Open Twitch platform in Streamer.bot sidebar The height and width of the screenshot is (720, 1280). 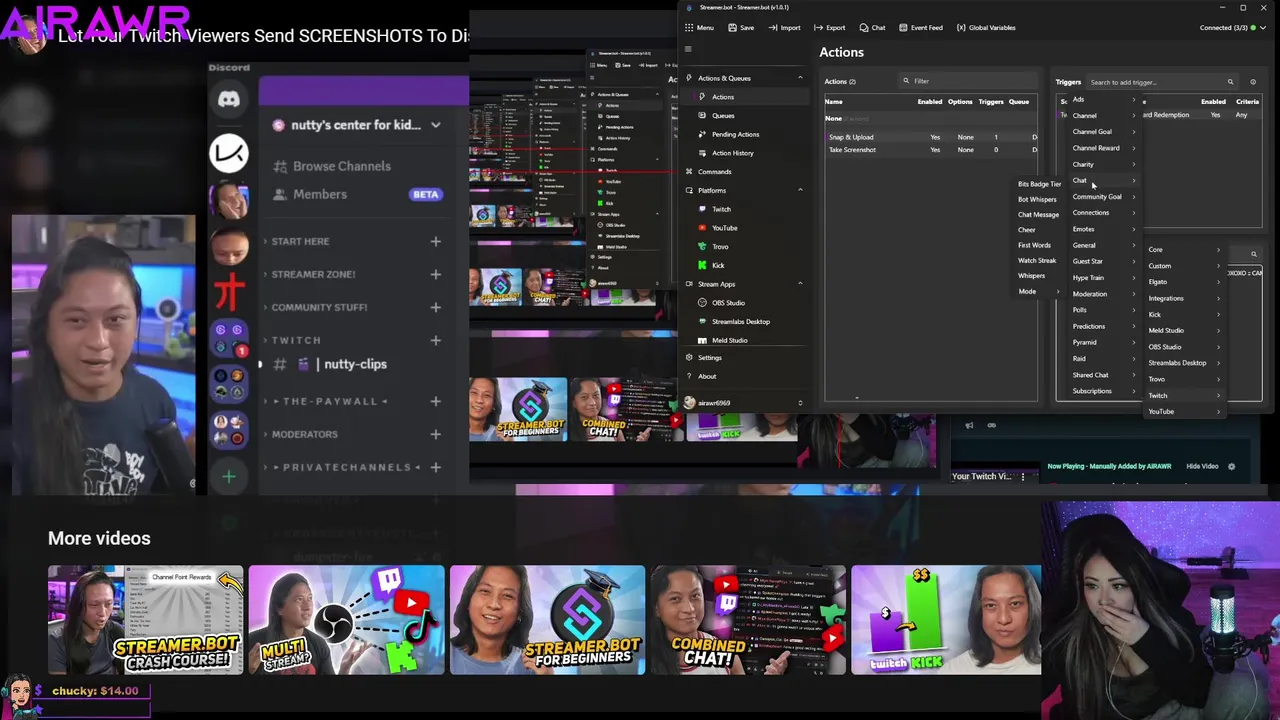[x=721, y=209]
